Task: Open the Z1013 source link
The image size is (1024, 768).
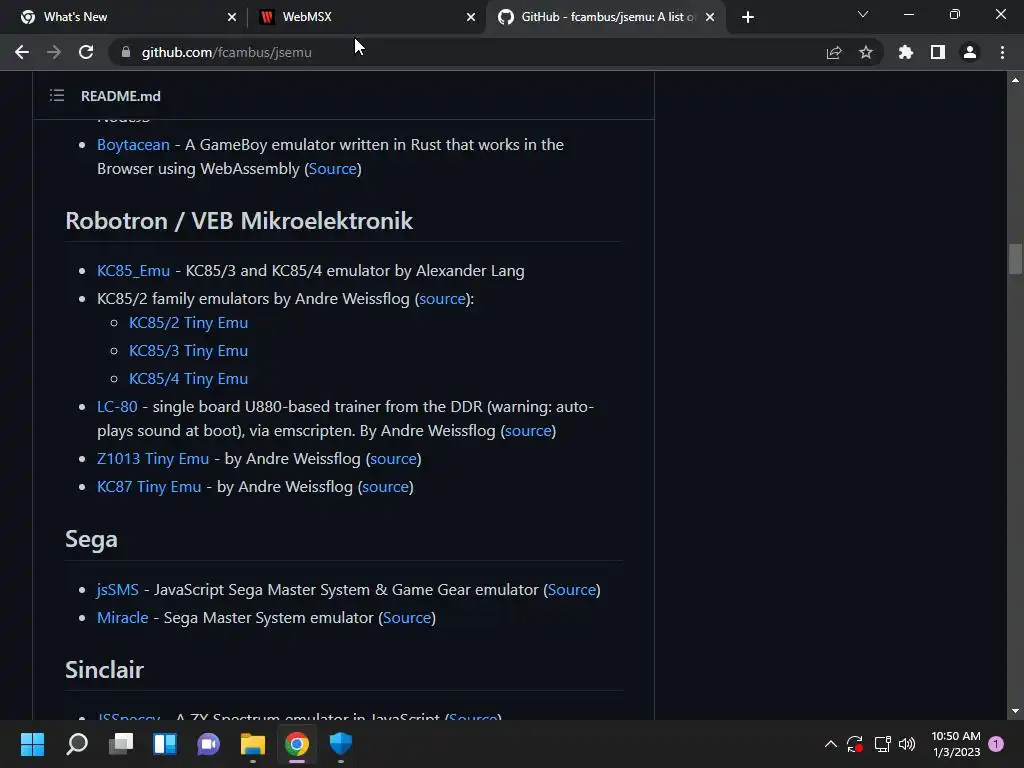Action: pos(393,458)
